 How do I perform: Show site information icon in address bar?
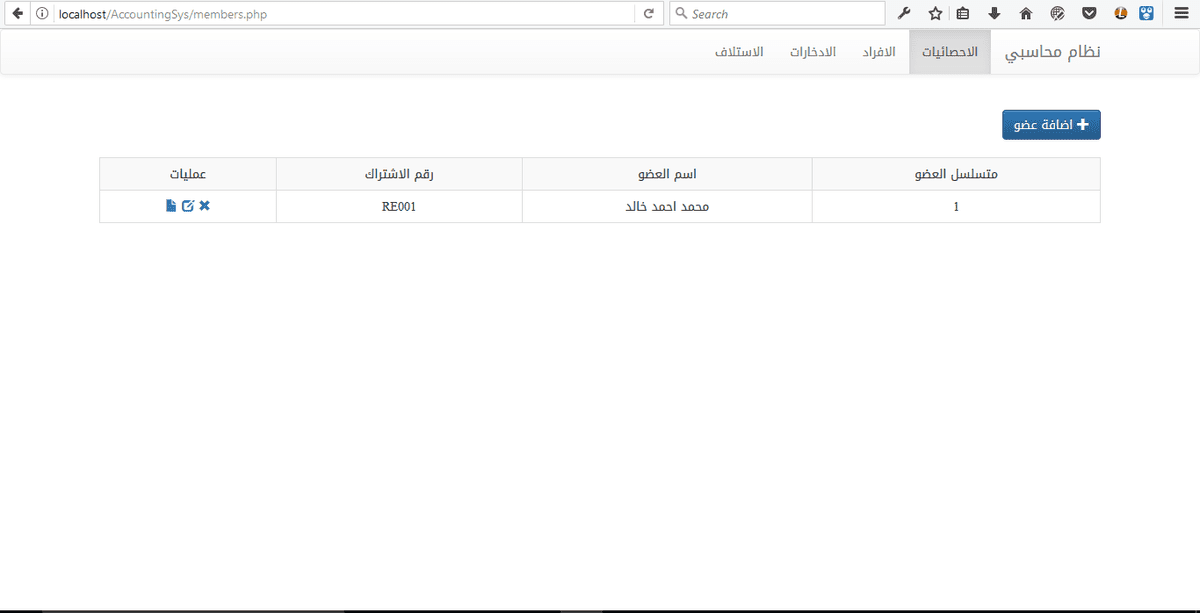click(x=42, y=14)
